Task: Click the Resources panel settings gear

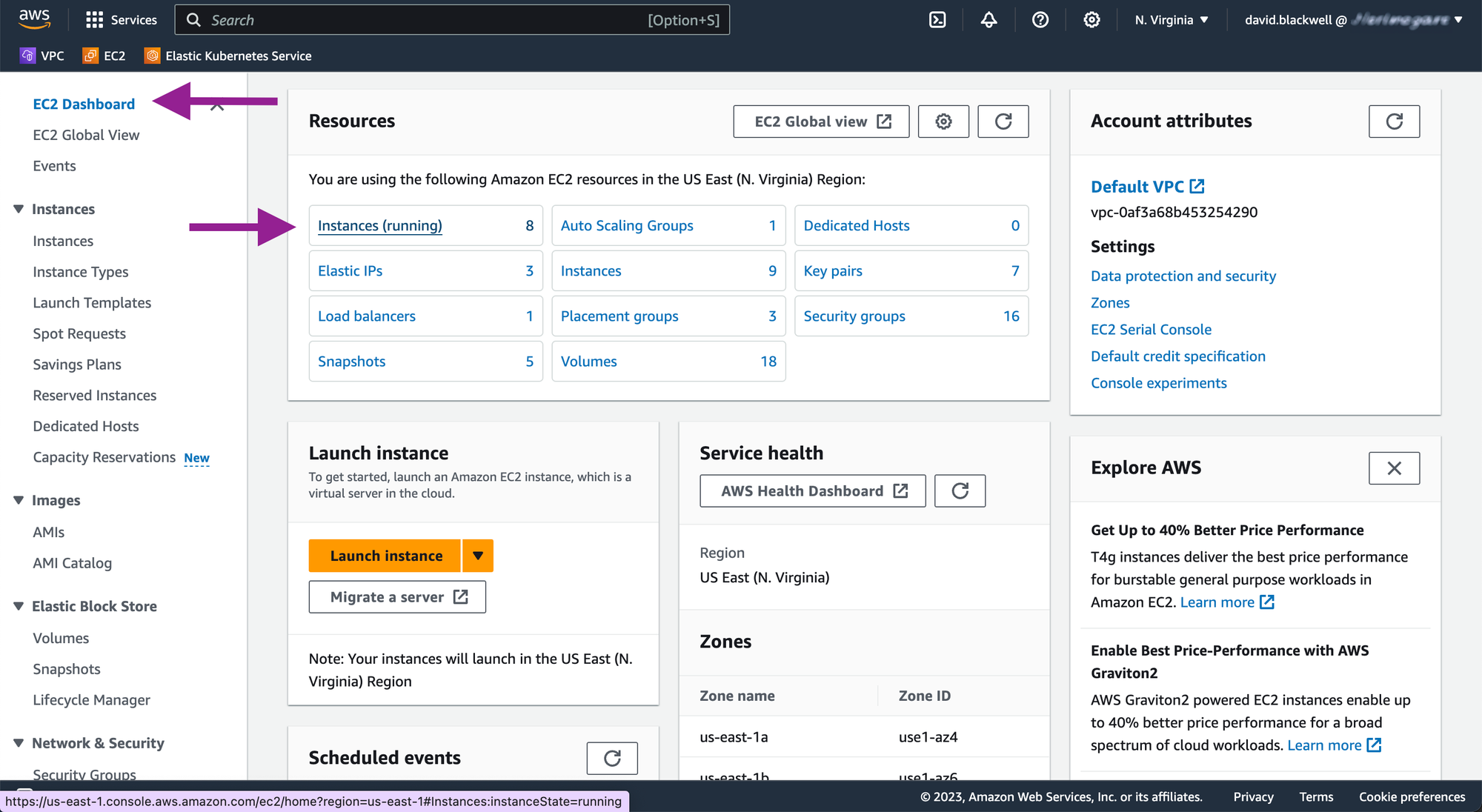Action: 943,122
